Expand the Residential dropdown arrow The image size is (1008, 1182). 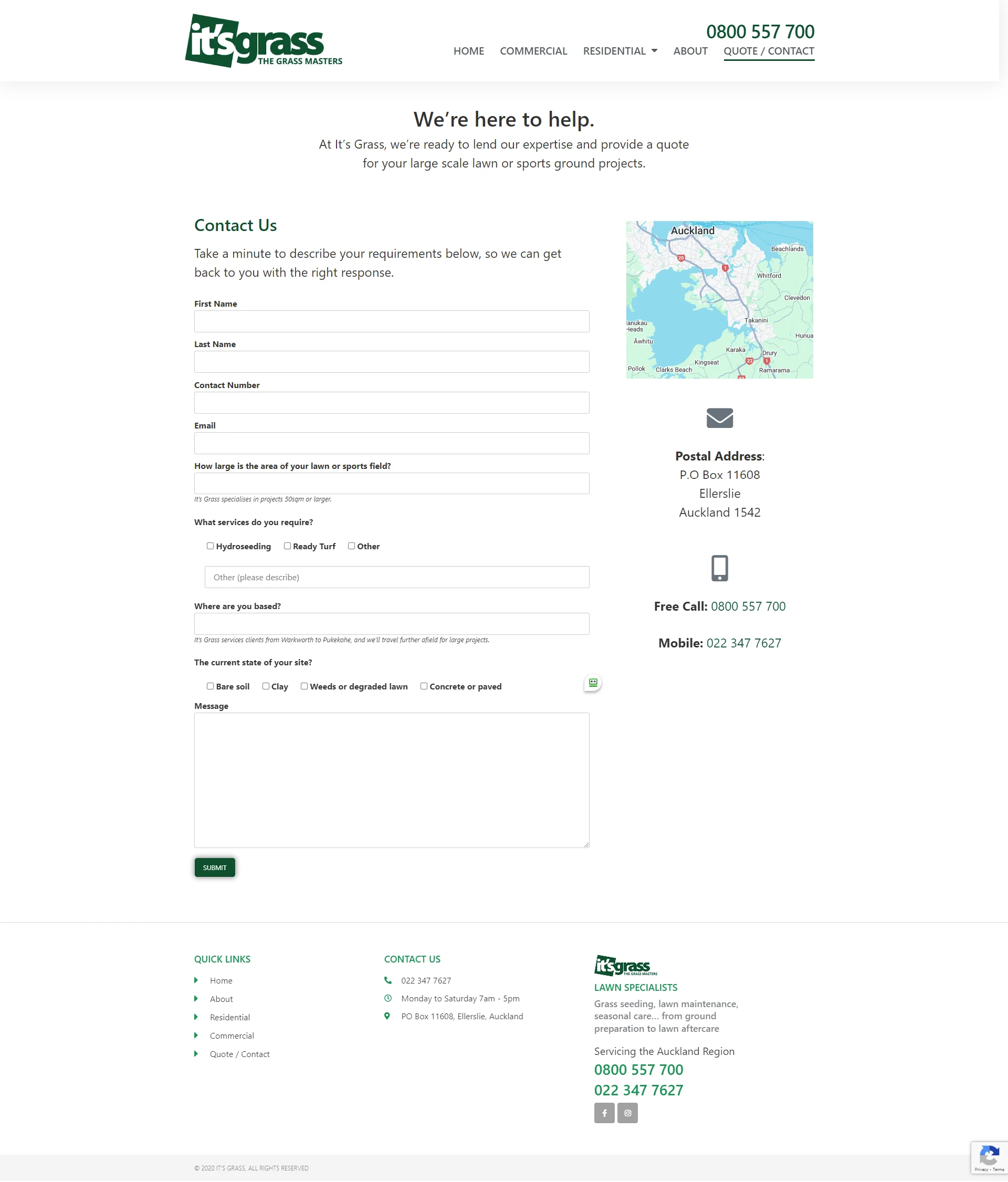[654, 51]
